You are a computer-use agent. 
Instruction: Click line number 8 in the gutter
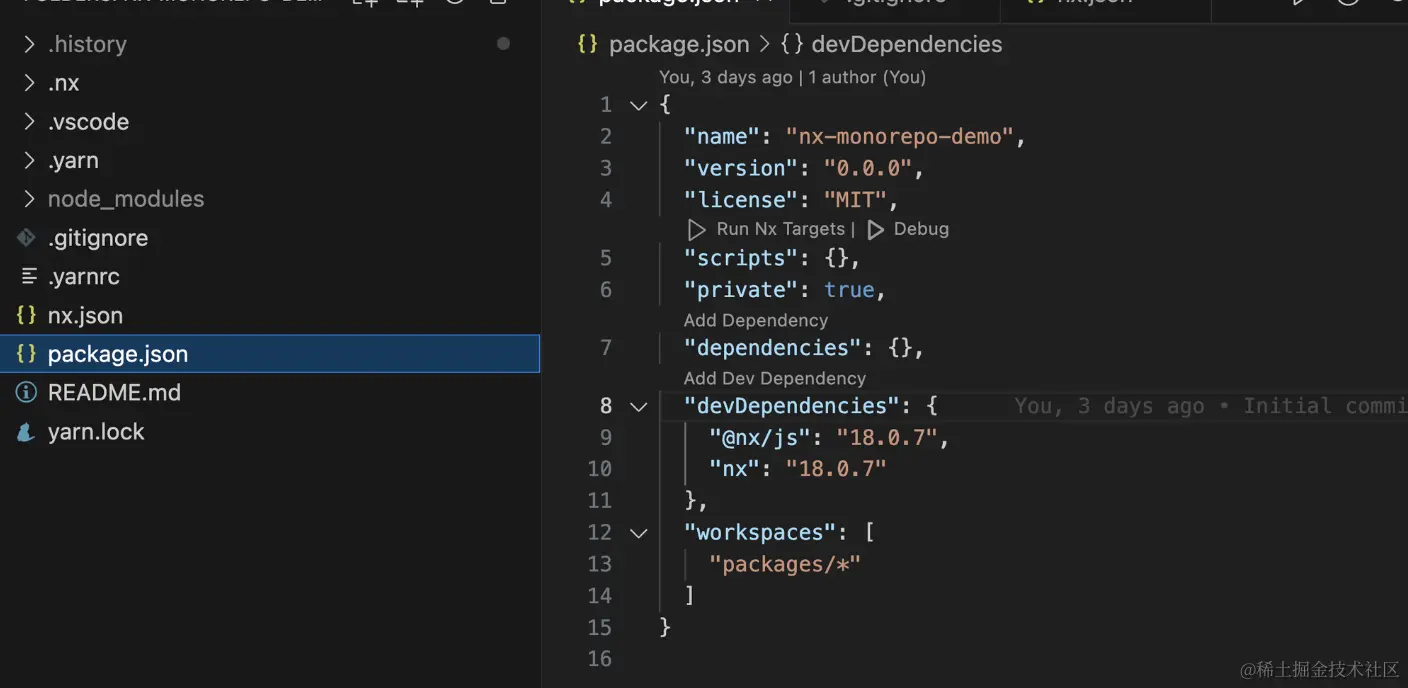pyautogui.click(x=606, y=406)
